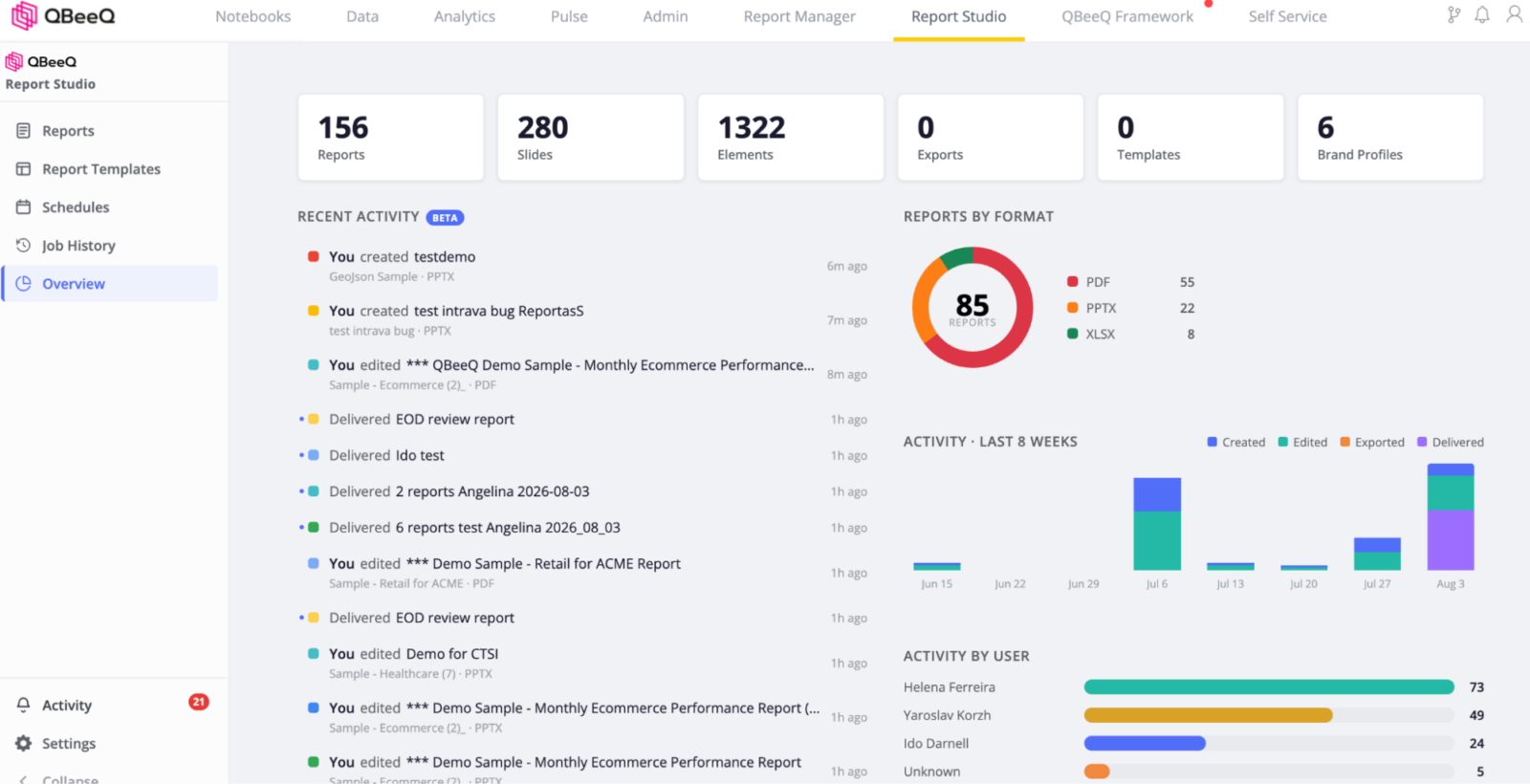1530x784 pixels.
Task: Open Reports in the sidebar
Action: (x=110, y=131)
